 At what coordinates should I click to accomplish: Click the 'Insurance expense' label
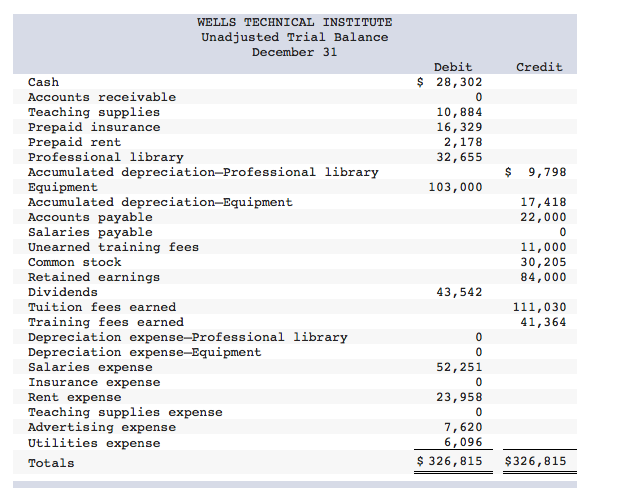(x=94, y=382)
